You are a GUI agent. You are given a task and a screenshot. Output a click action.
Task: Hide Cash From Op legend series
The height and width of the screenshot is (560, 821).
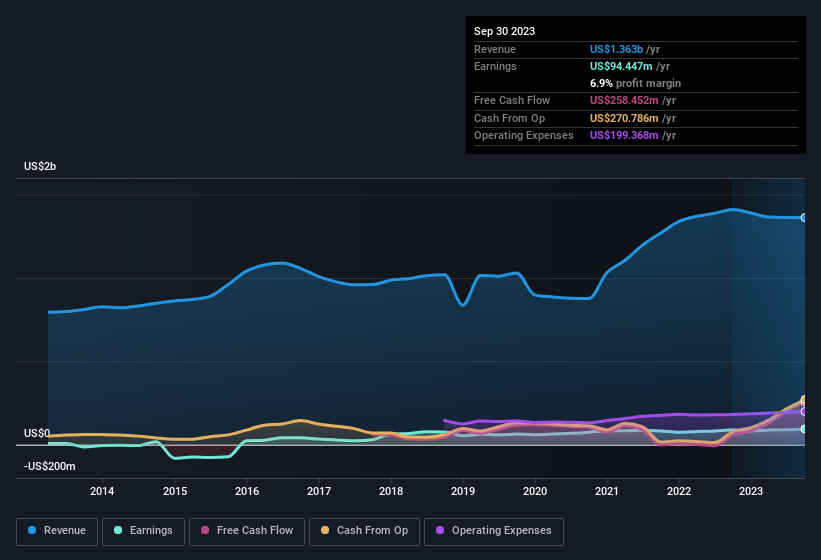click(x=365, y=530)
